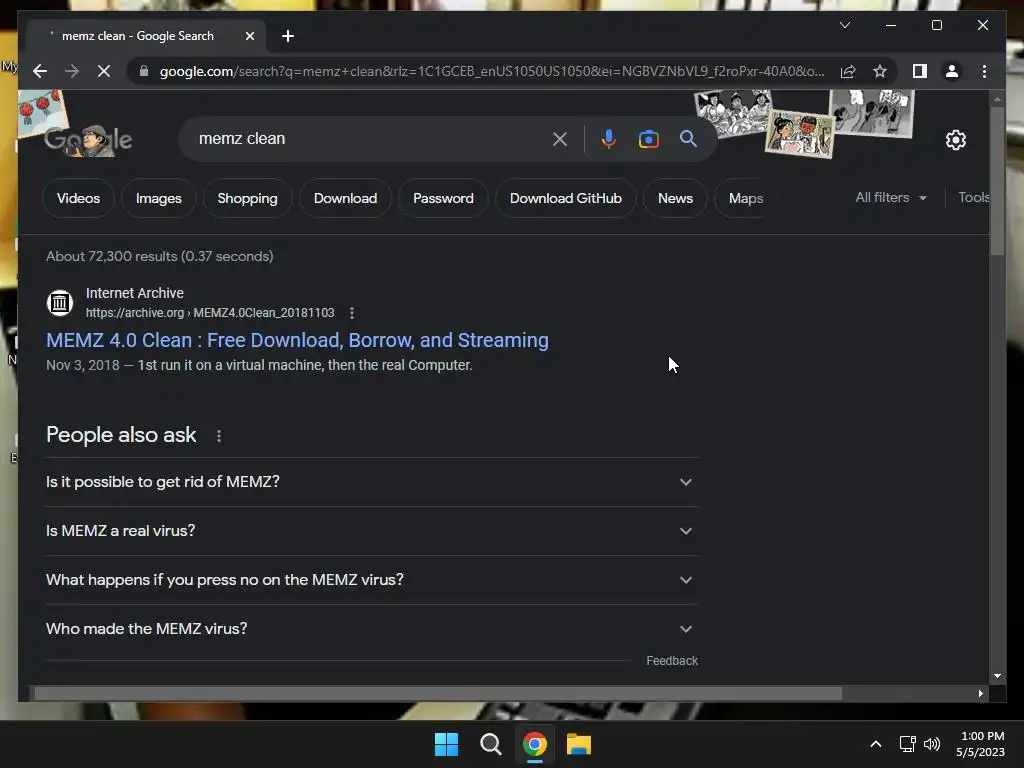This screenshot has width=1024, height=768.
Task: Select the Download GitHub chip
Action: tap(566, 198)
